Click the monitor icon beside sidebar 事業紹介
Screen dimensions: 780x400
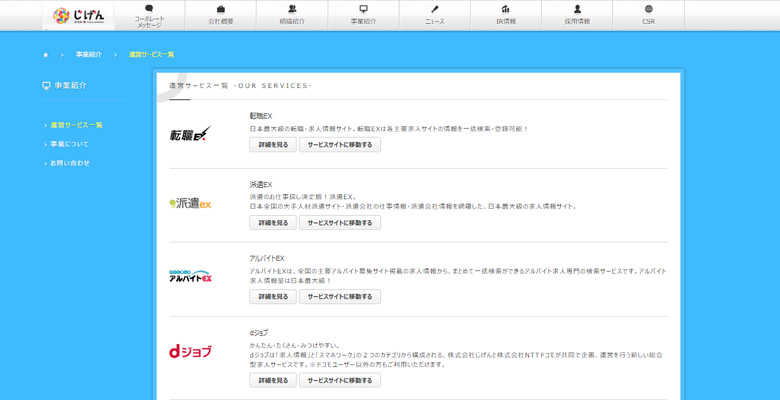coord(46,86)
